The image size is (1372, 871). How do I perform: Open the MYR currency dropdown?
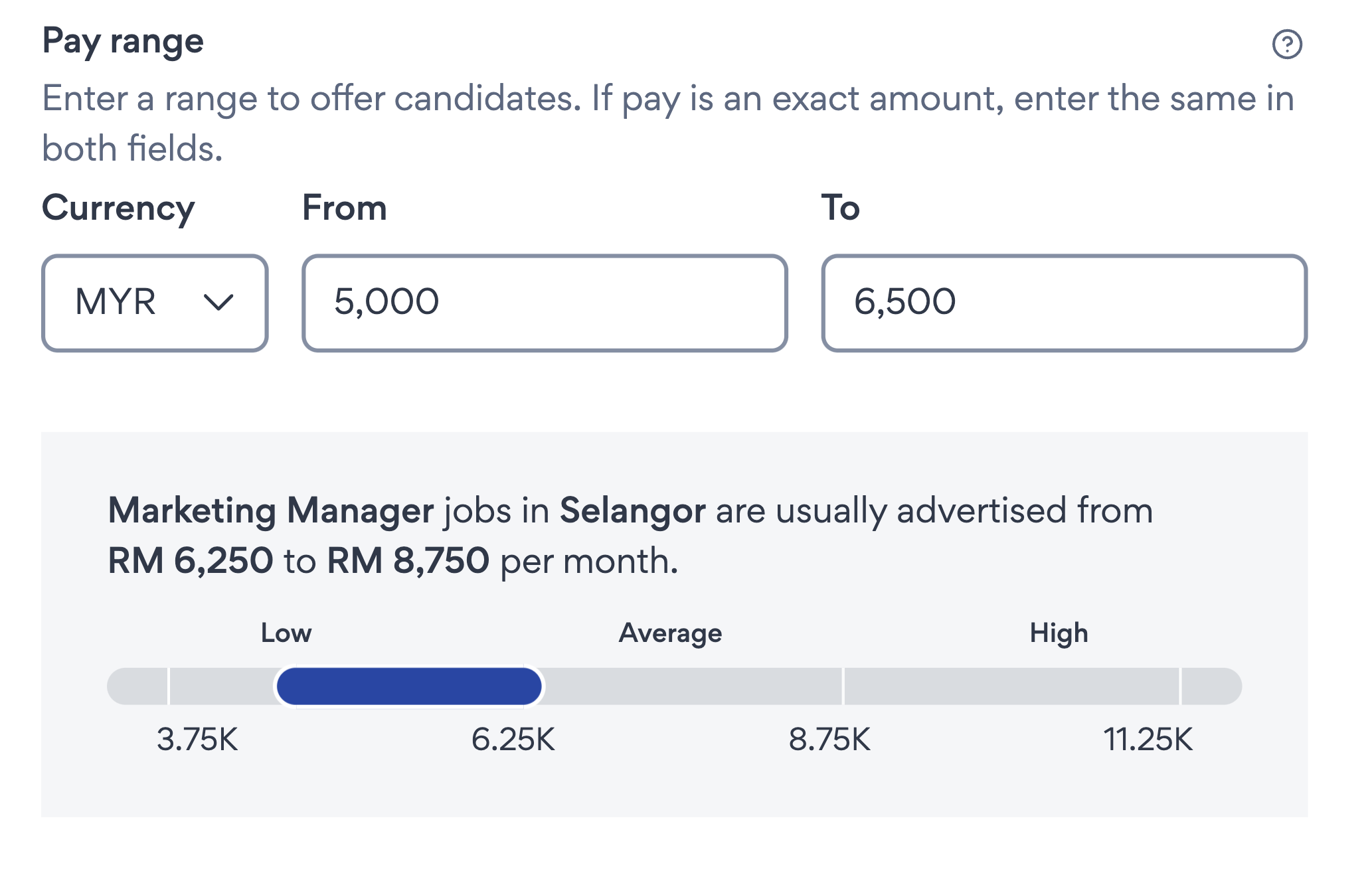pyautogui.click(x=154, y=302)
